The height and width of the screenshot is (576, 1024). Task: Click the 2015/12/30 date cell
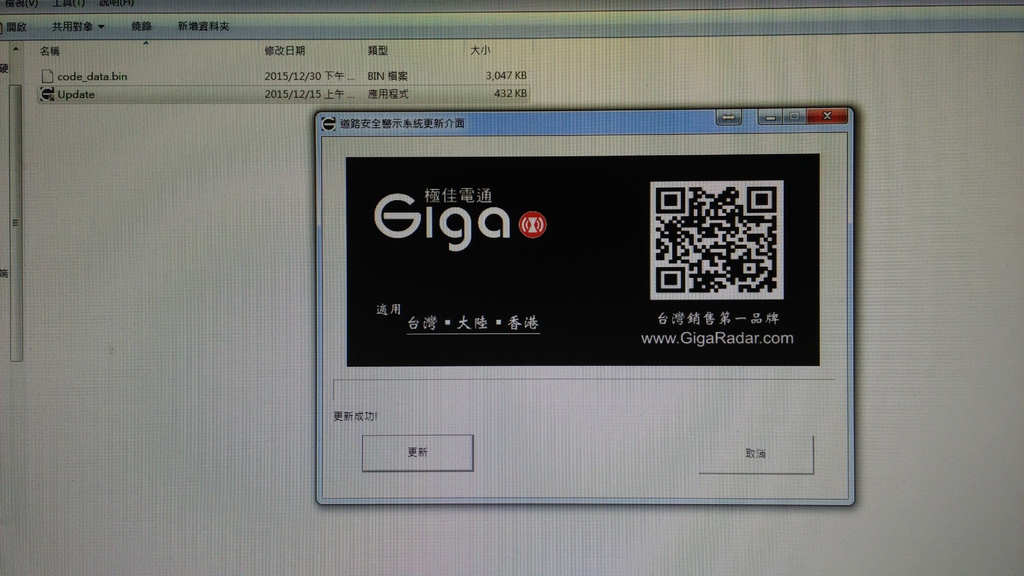(309, 76)
